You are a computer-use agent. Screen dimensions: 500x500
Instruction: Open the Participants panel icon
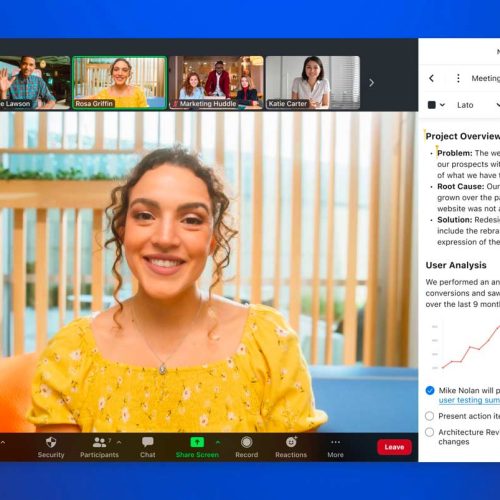point(99,443)
